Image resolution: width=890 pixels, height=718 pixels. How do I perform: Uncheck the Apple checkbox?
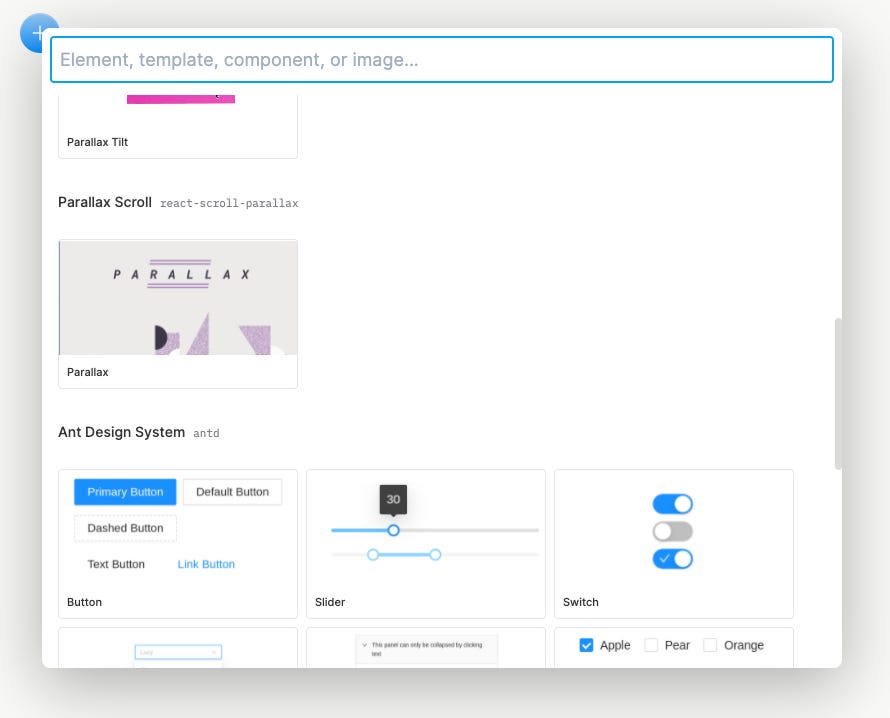point(586,645)
